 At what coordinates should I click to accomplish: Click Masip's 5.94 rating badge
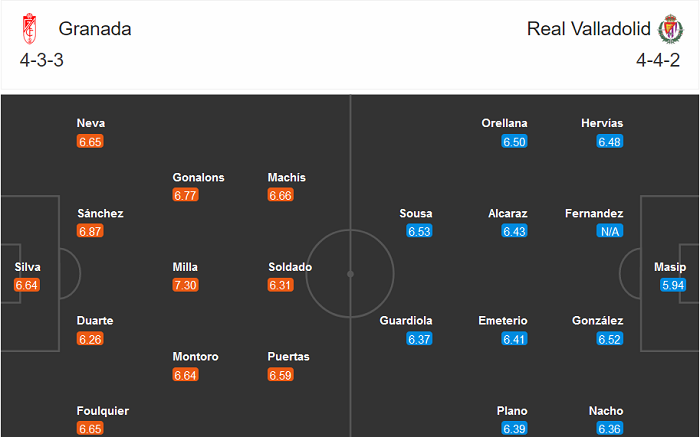674,285
